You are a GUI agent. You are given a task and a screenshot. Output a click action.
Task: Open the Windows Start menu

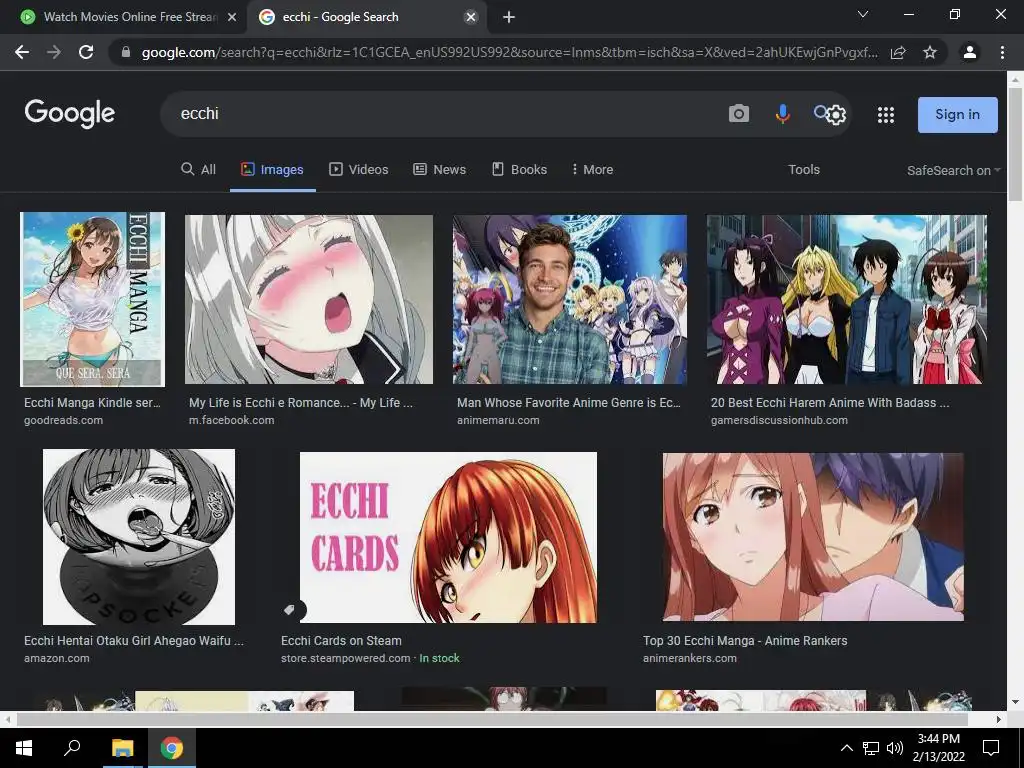24,748
